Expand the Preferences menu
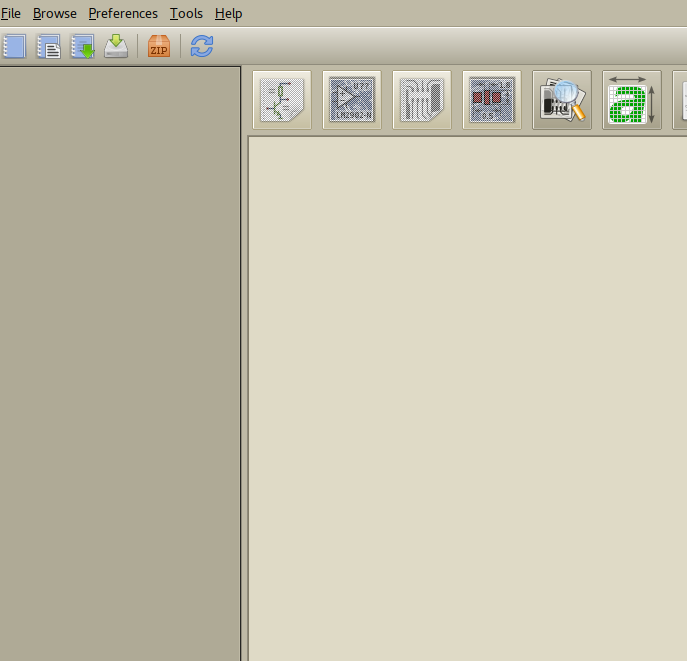Screen dimensions: 687x661 123,14
